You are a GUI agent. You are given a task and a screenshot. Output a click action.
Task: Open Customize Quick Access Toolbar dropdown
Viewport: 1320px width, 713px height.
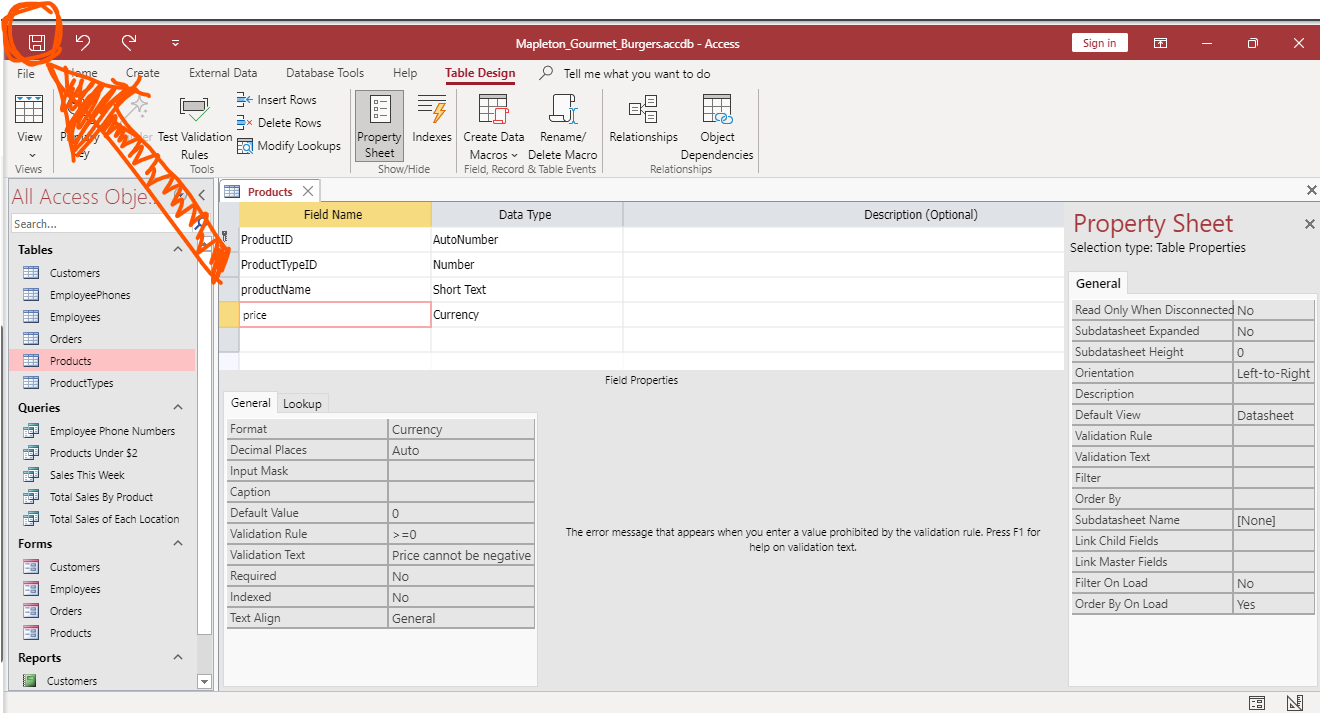tap(175, 43)
